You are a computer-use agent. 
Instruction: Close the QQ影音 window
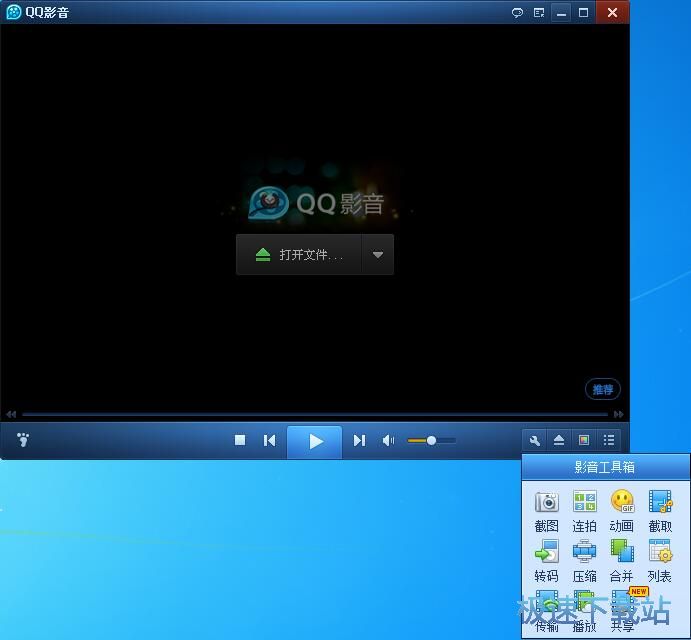click(x=613, y=12)
